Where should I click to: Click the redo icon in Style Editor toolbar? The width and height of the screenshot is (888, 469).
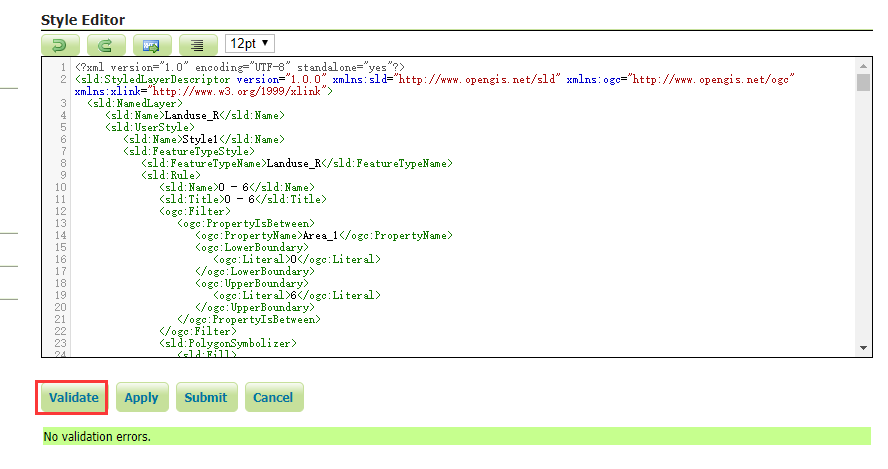(106, 44)
